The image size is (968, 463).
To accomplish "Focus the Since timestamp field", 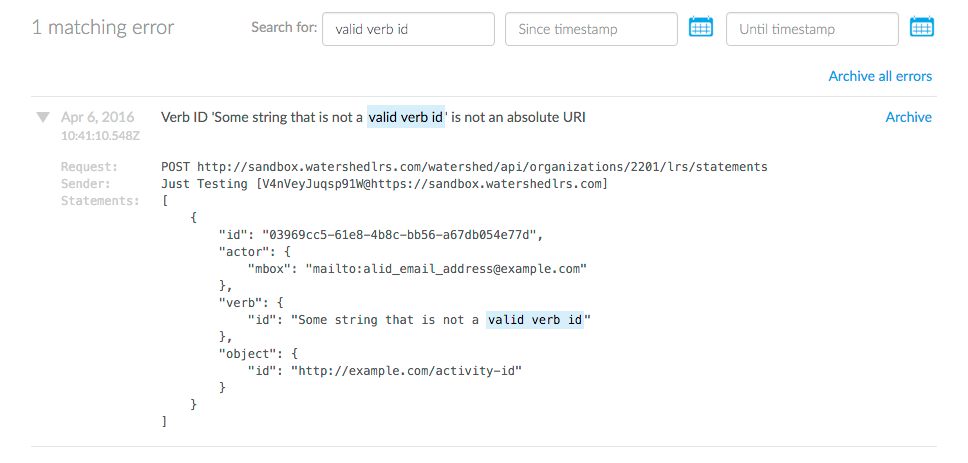I will 591,29.
